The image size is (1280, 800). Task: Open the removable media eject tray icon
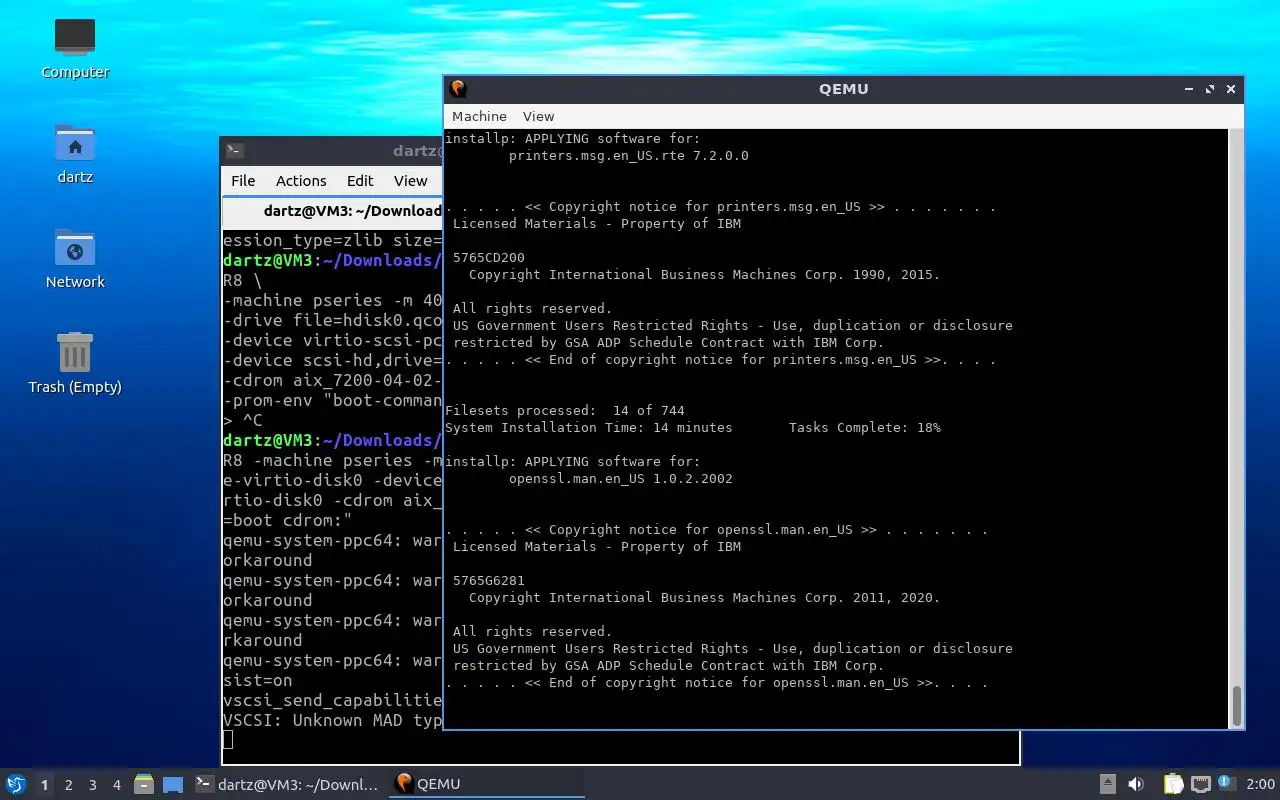click(1108, 784)
